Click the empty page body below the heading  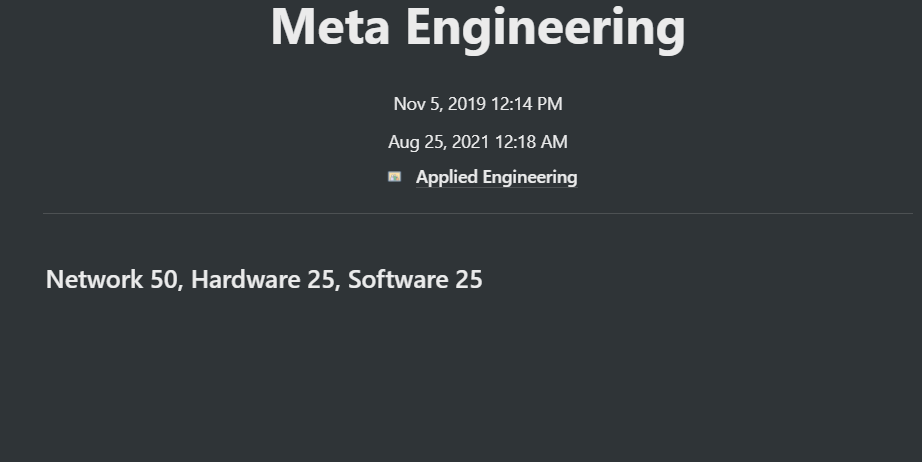point(477,380)
